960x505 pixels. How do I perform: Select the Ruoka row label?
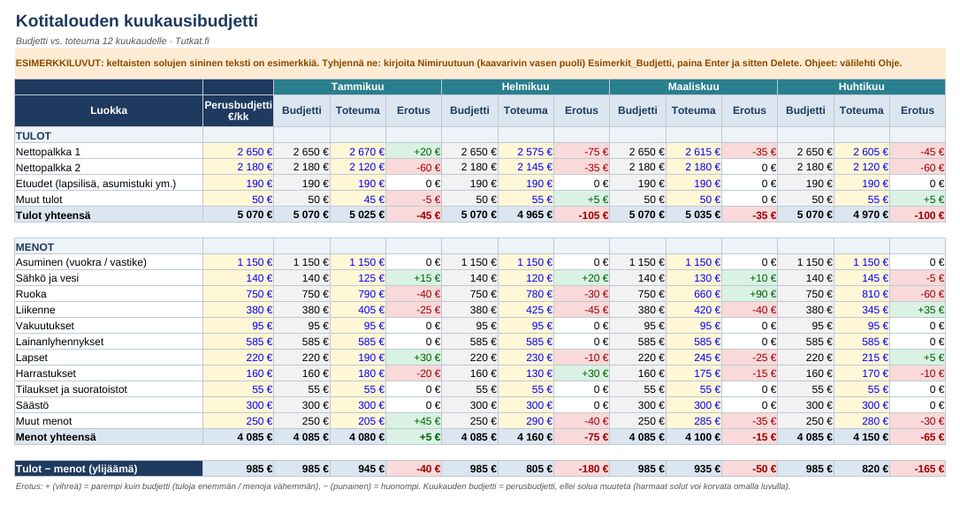coord(109,294)
